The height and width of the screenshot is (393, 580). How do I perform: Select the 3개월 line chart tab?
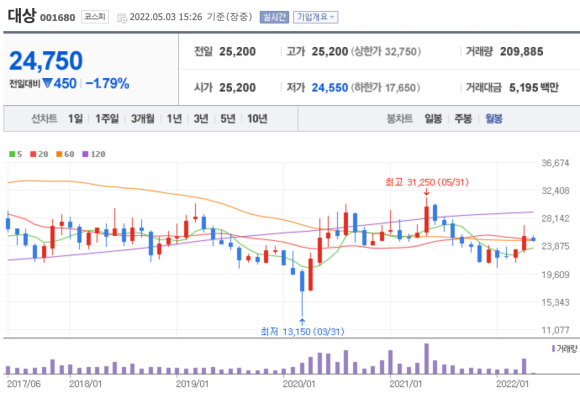pyautogui.click(x=142, y=119)
